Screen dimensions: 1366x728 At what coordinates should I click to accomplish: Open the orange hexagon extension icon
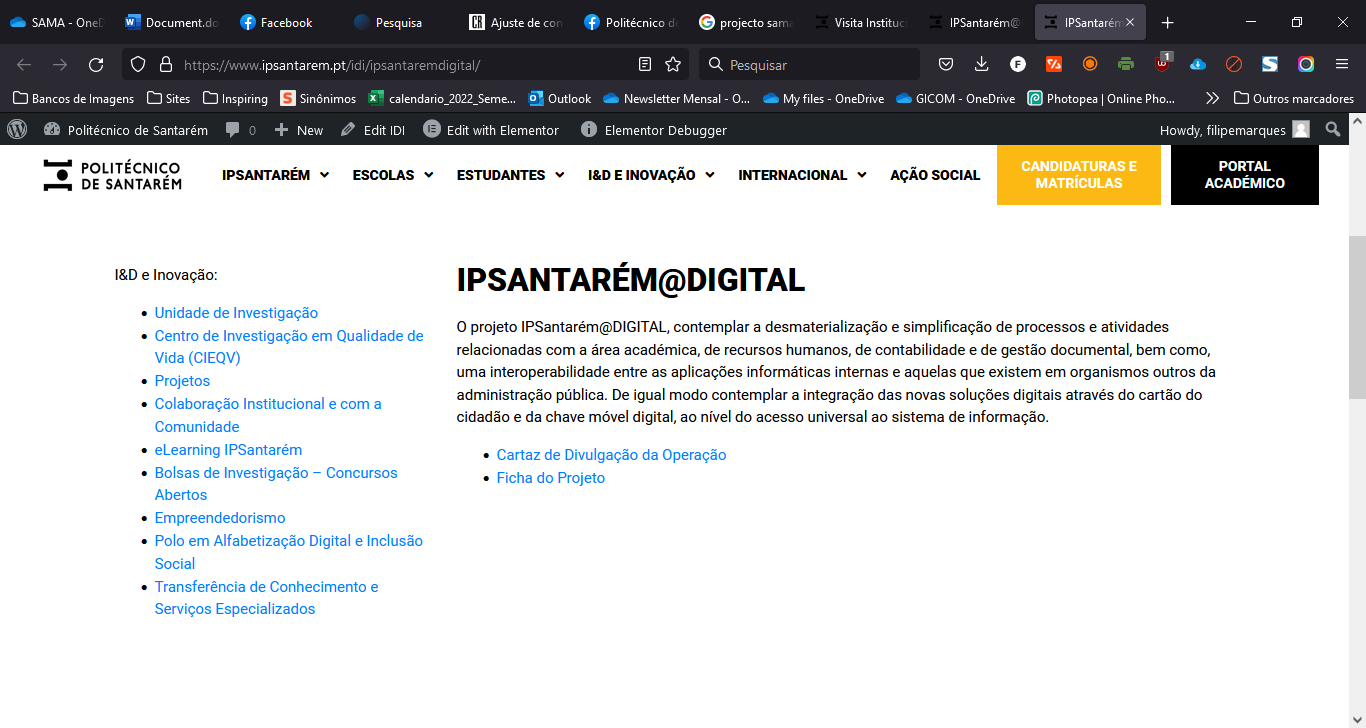point(1090,64)
